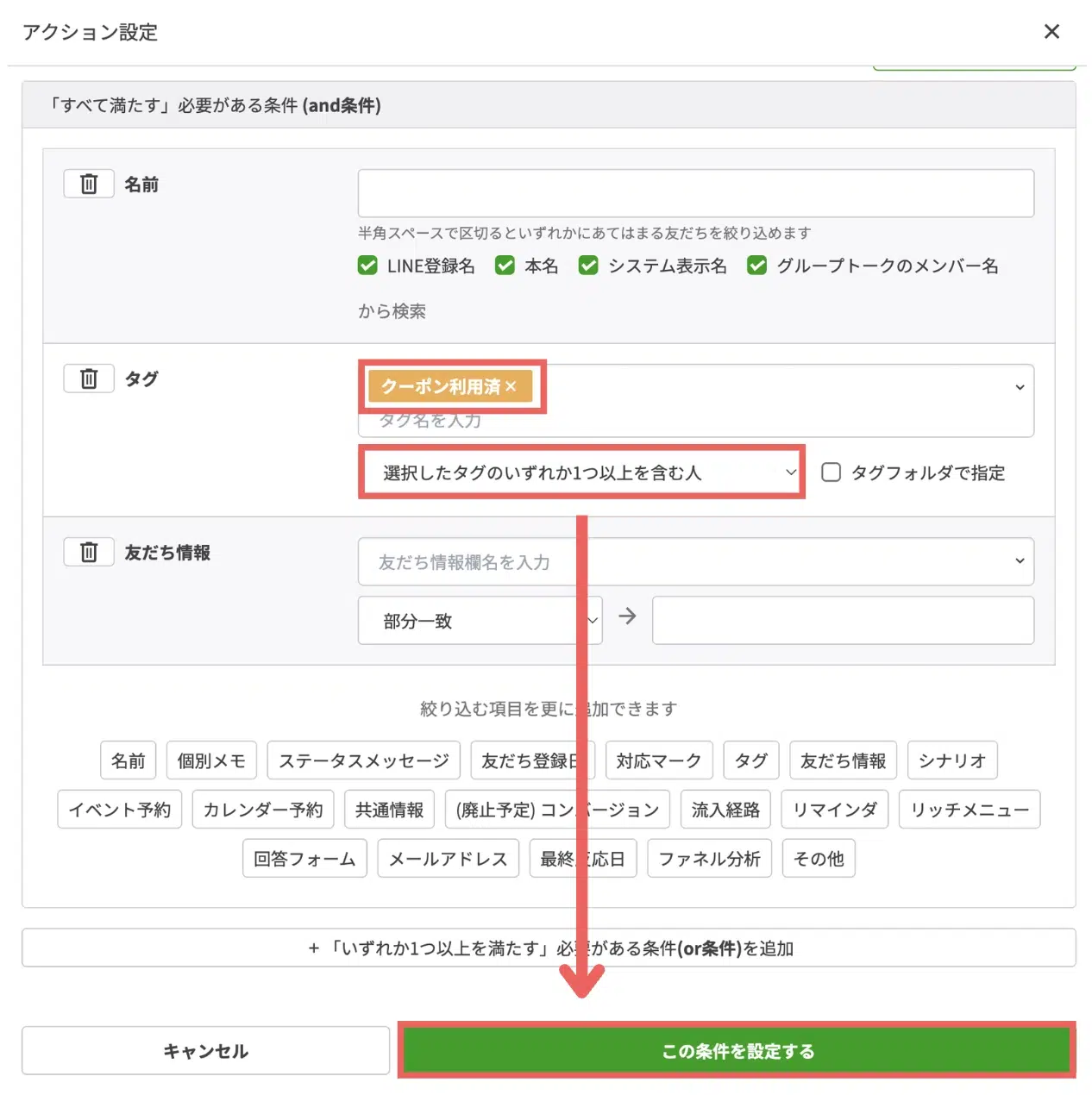This screenshot has height=1095, width=1092.
Task: Add リマインダ filter condition
Action: click(x=835, y=810)
